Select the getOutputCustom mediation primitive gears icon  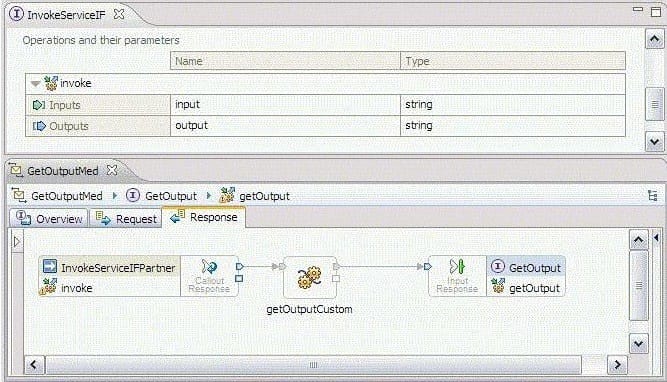coord(309,277)
